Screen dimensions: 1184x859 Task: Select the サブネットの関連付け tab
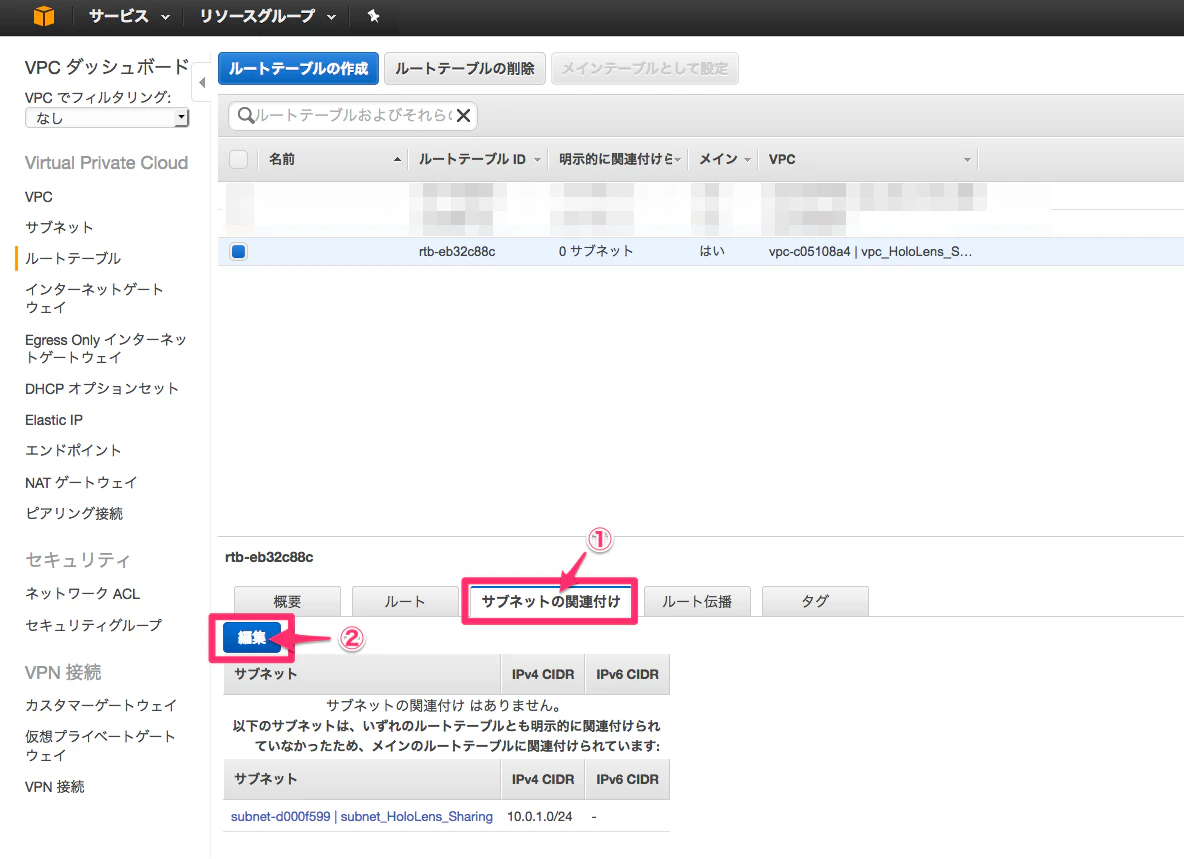click(x=550, y=602)
